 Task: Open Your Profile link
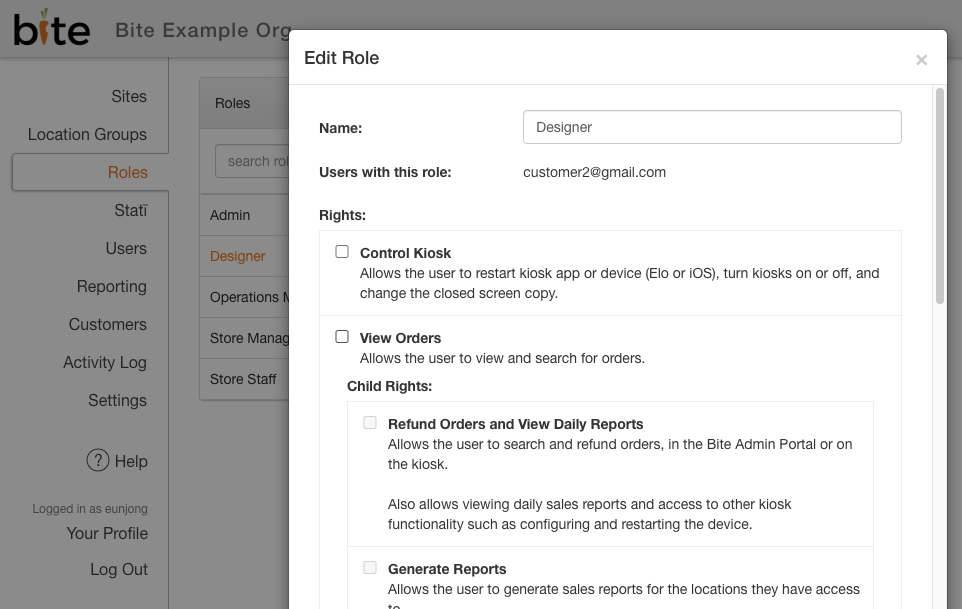click(107, 534)
